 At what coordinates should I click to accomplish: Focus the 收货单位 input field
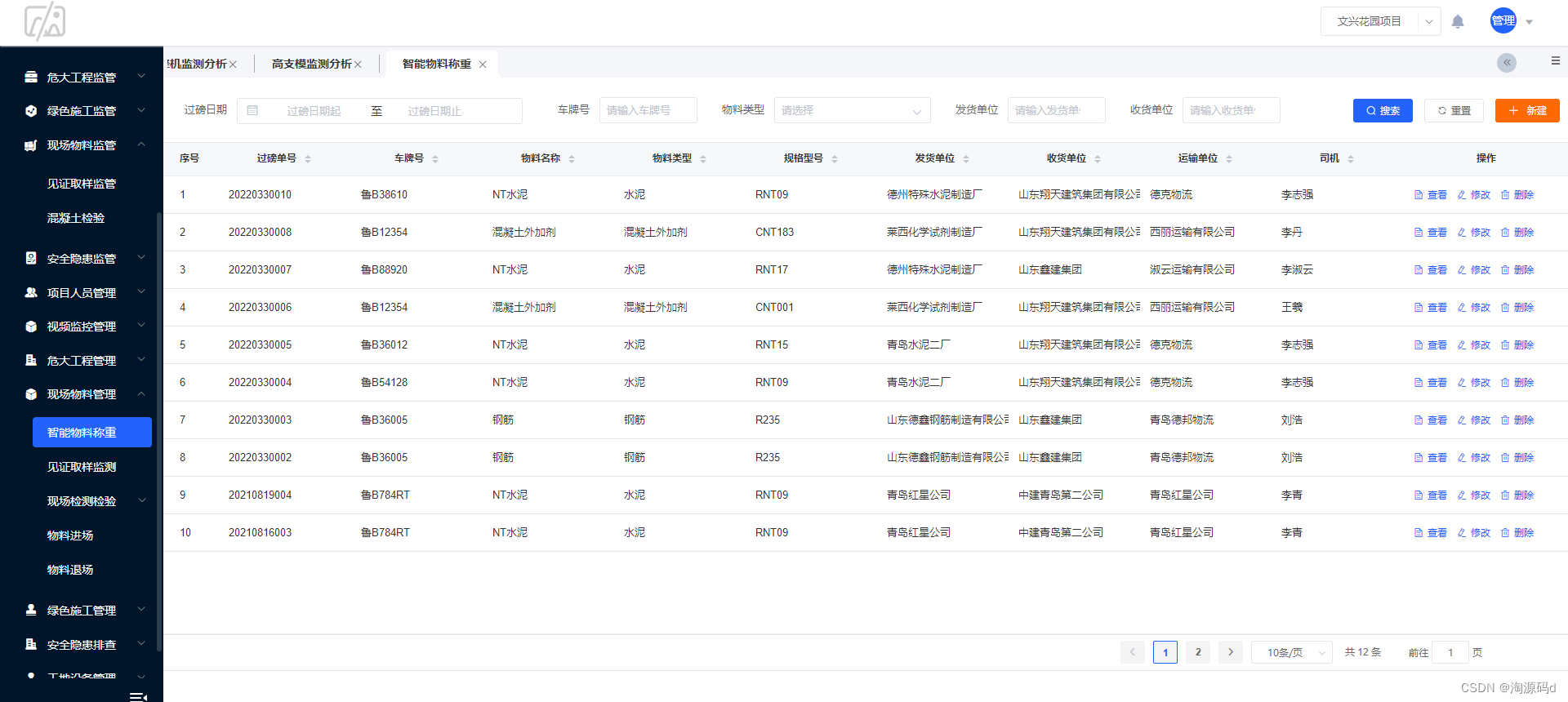1232,110
